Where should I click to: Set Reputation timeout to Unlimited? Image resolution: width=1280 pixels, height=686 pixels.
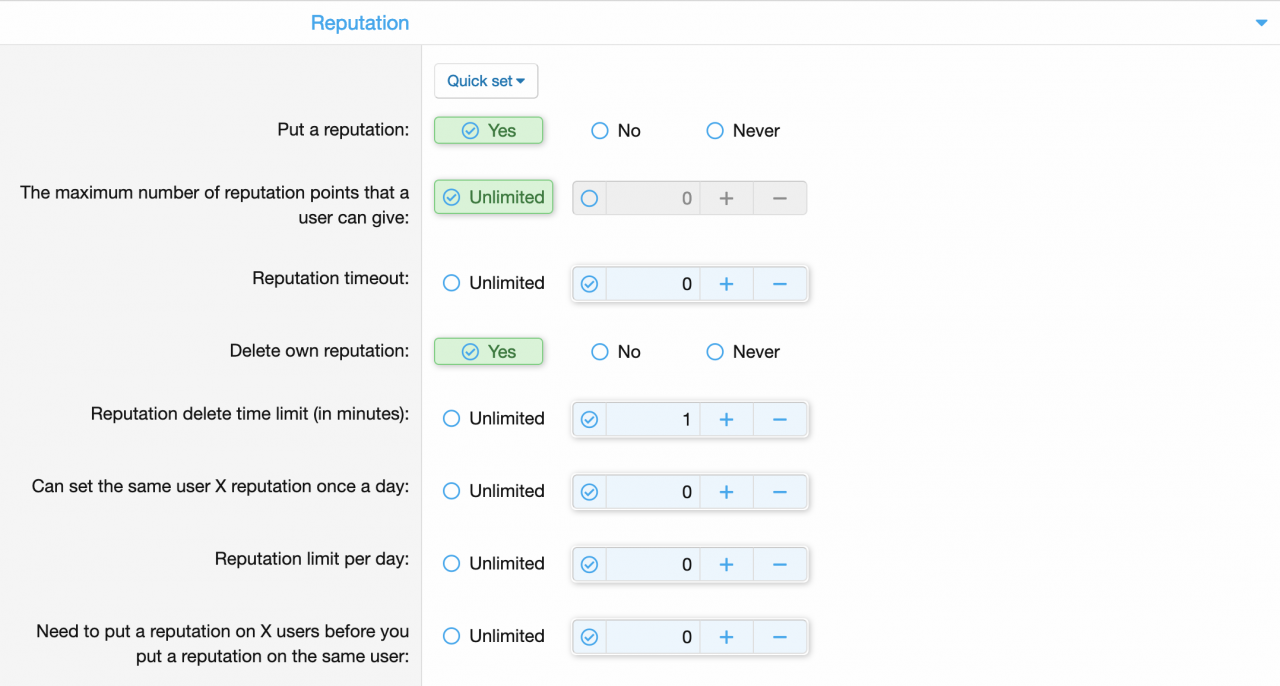coord(494,283)
